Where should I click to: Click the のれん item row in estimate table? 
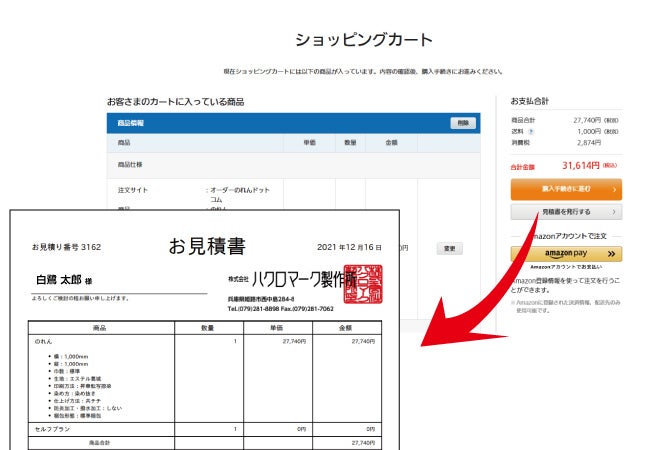(205, 378)
